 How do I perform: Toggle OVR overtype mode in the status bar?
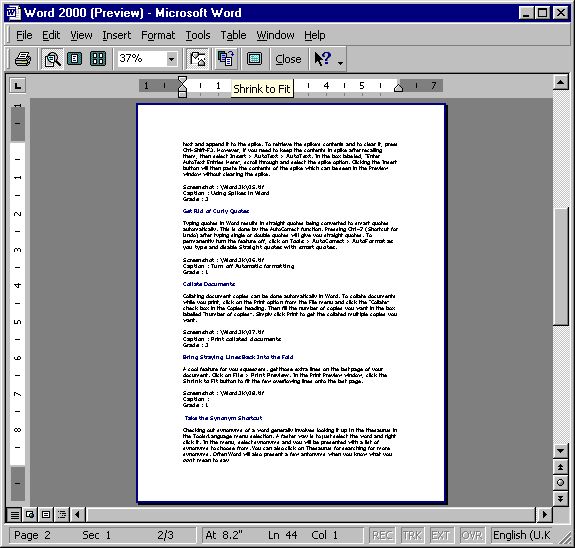tap(472, 536)
